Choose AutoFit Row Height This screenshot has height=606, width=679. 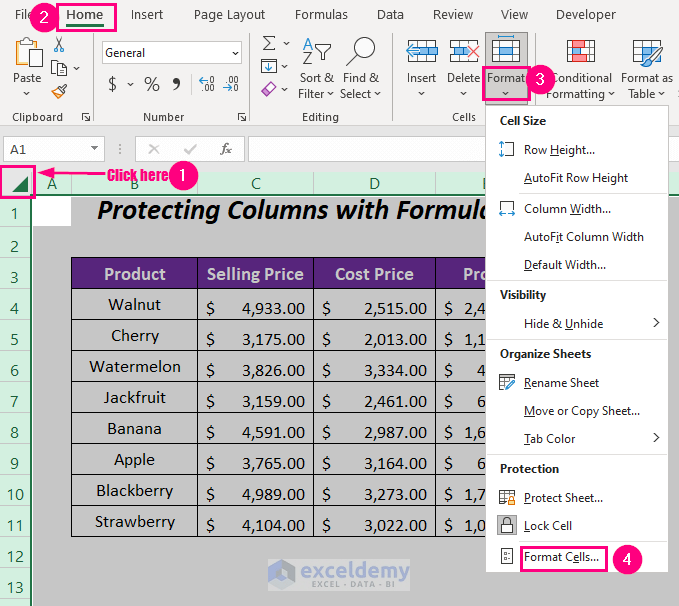[576, 178]
